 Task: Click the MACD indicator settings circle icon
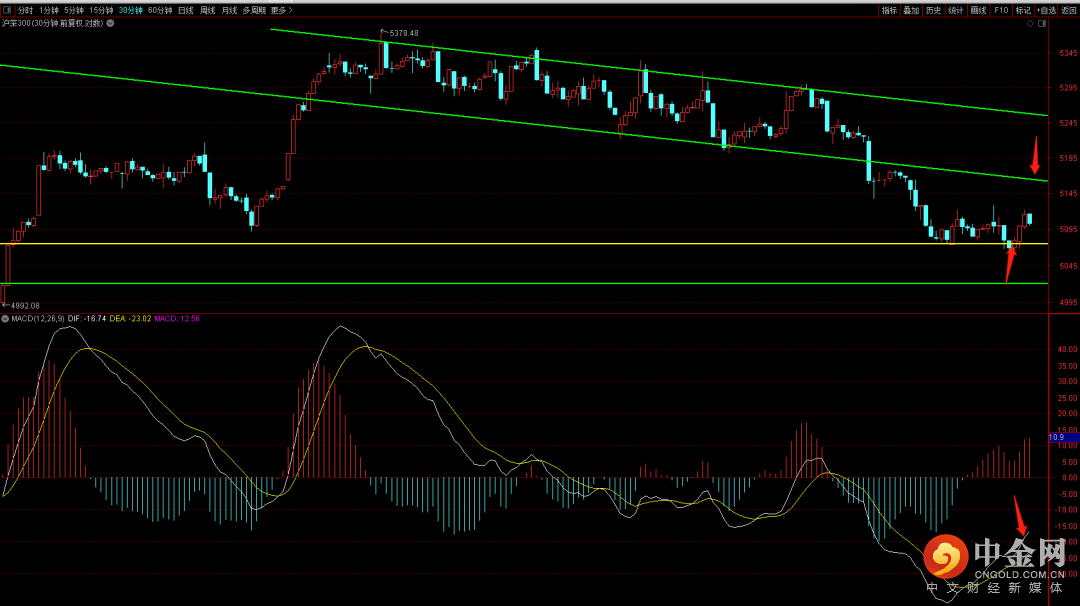(x=6, y=319)
